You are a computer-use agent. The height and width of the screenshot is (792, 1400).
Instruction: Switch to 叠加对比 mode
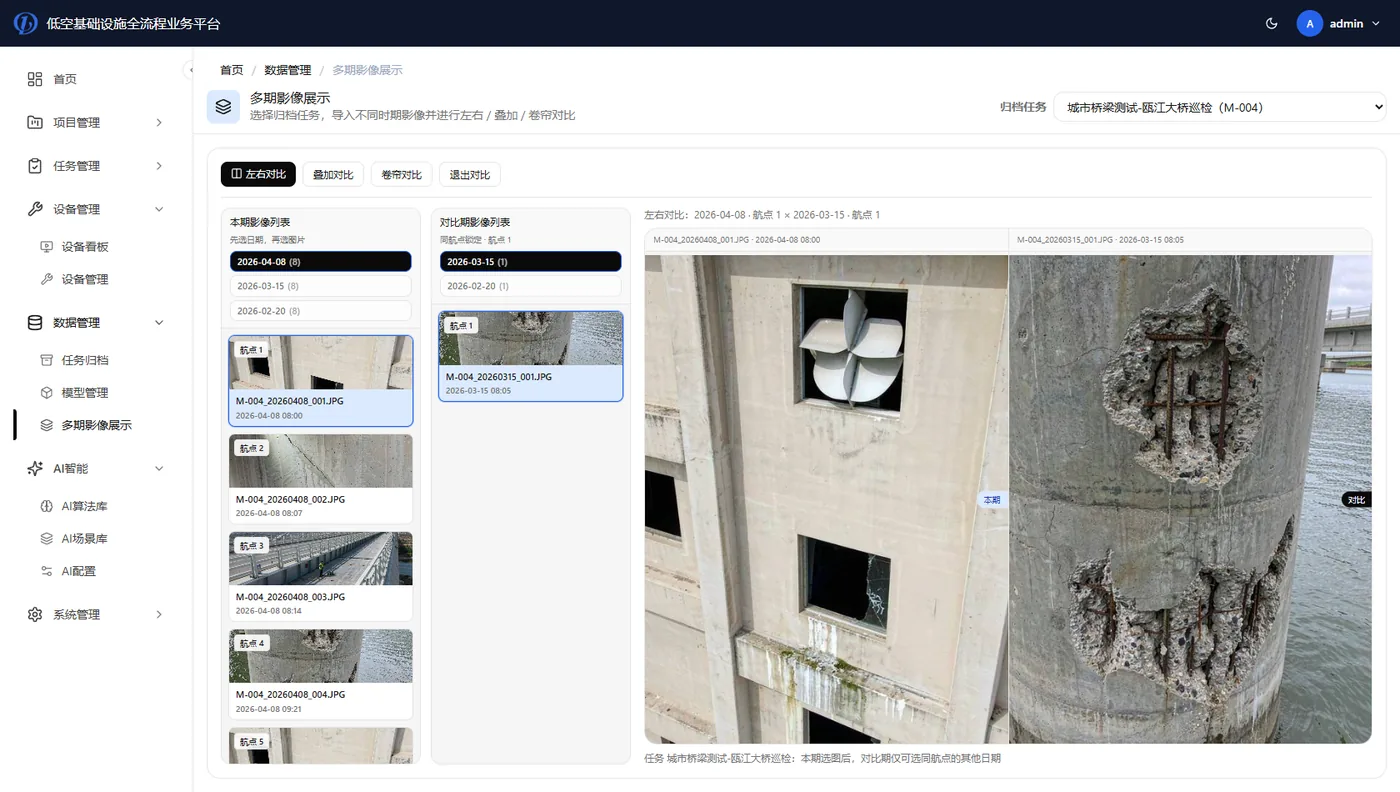click(333, 174)
